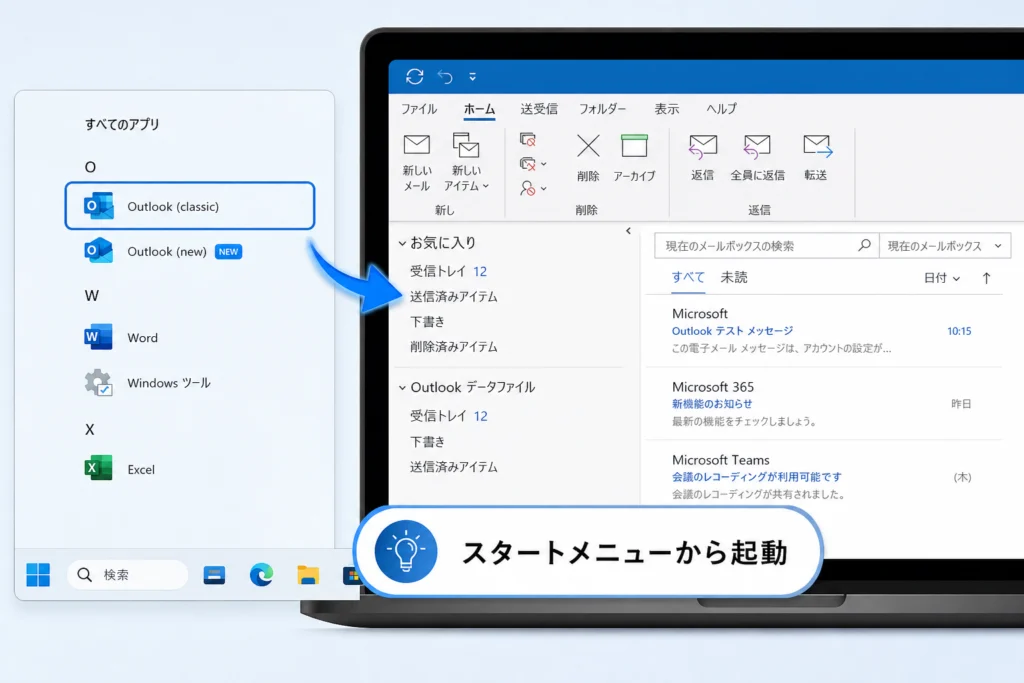This screenshot has width=1024, height=683.
Task: Click the 返信 reply button
Action: click(x=703, y=157)
